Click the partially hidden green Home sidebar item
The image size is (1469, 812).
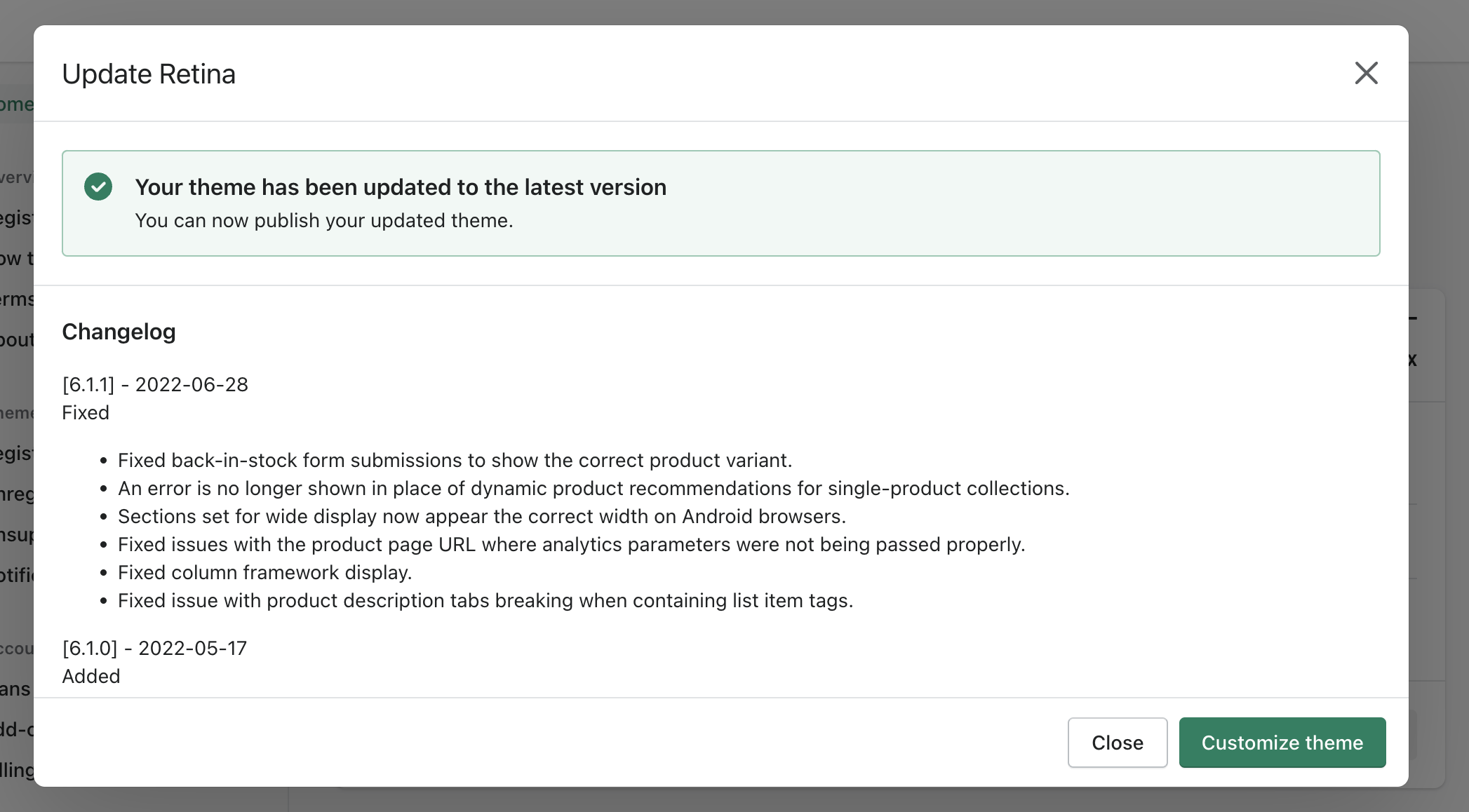16,104
